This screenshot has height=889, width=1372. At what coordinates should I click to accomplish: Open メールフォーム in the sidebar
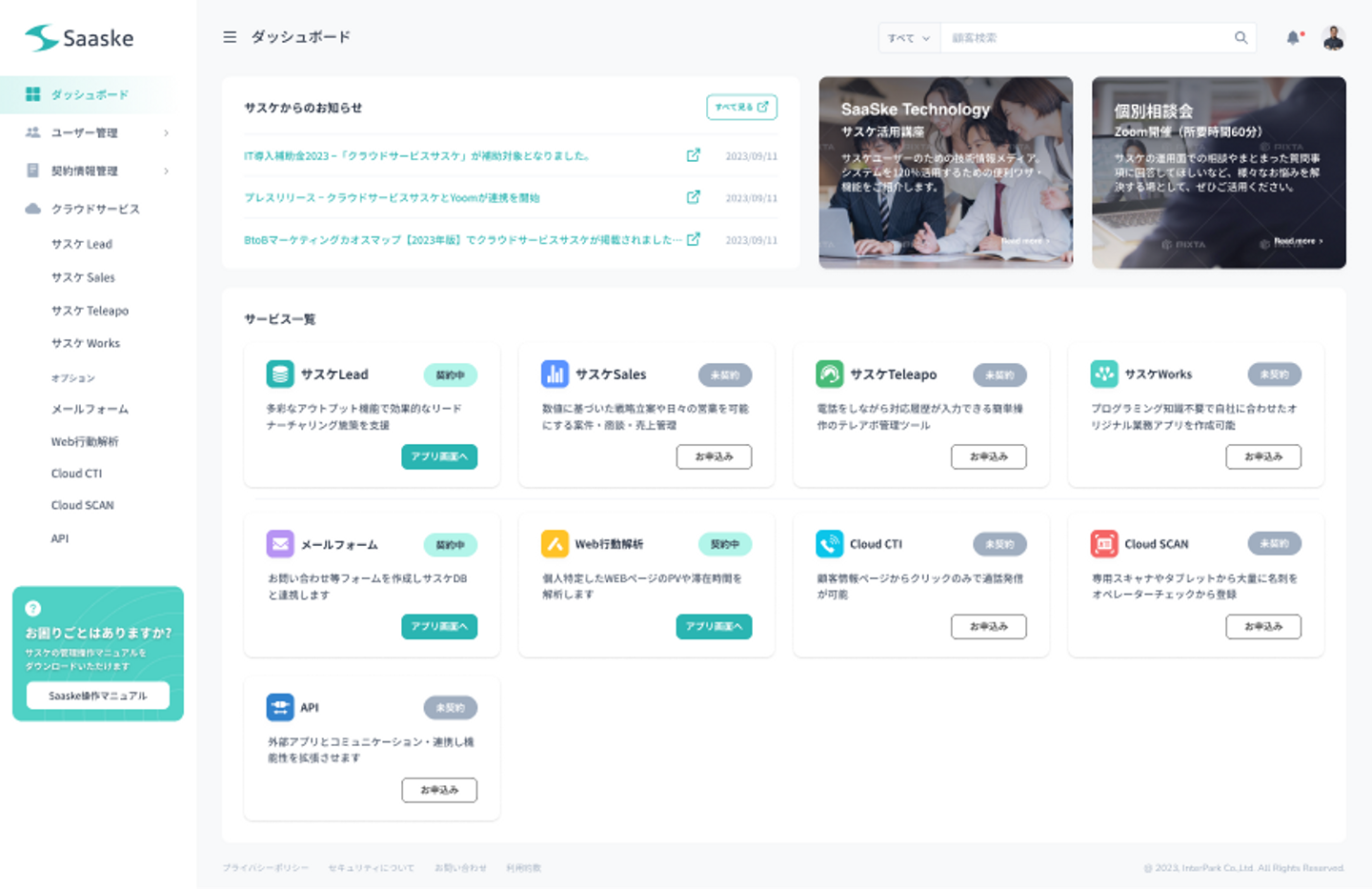[90, 409]
